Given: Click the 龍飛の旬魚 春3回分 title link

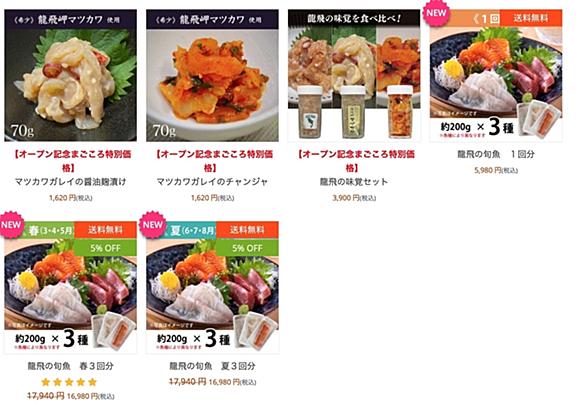Looking at the screenshot, I should tap(70, 366).
